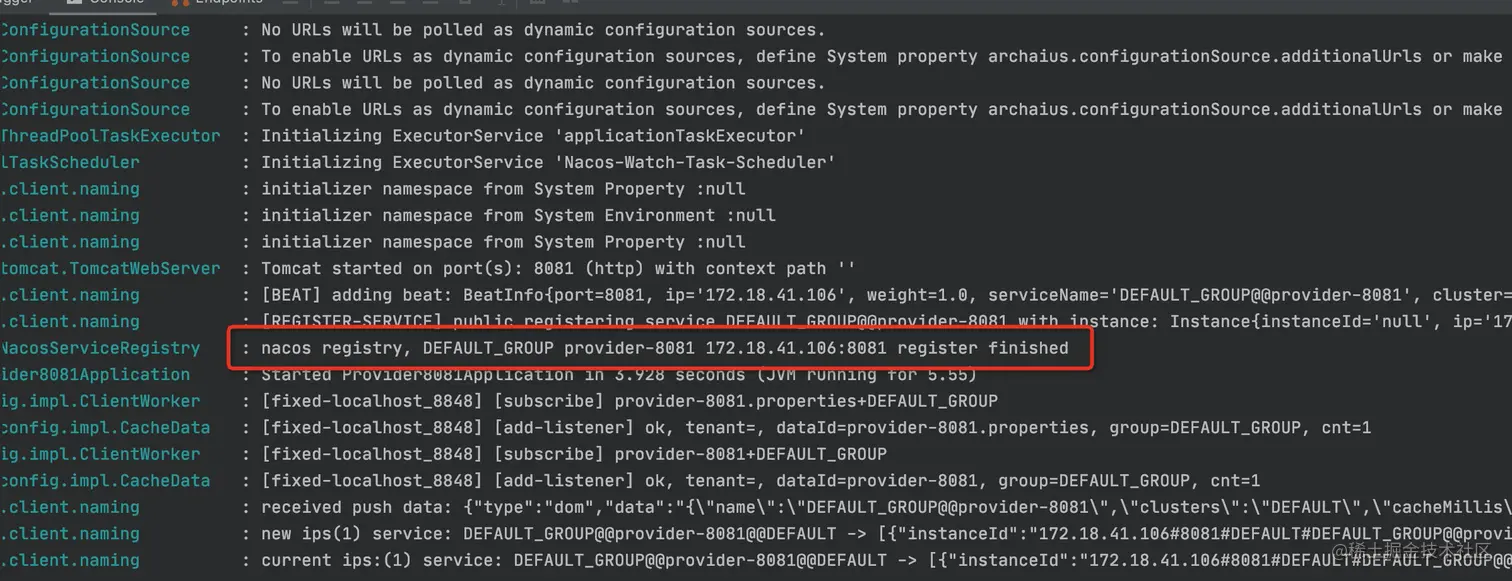Click the tomcat.TomcatWebServer logger name
The width and height of the screenshot is (1512, 581).
(110, 268)
